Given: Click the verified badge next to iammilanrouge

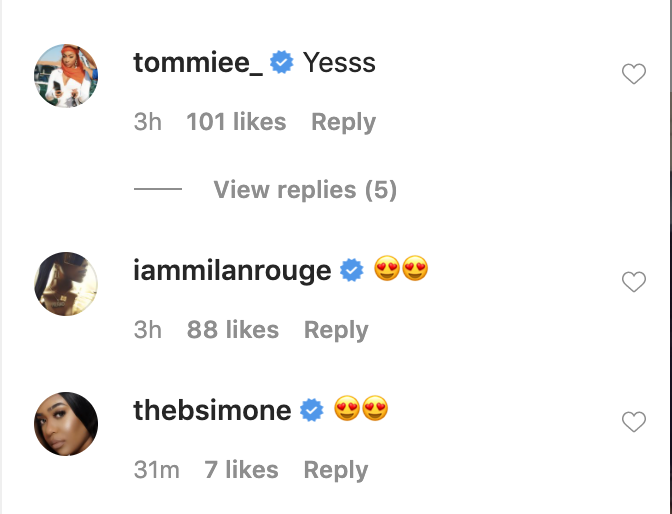Looking at the screenshot, I should point(351,270).
